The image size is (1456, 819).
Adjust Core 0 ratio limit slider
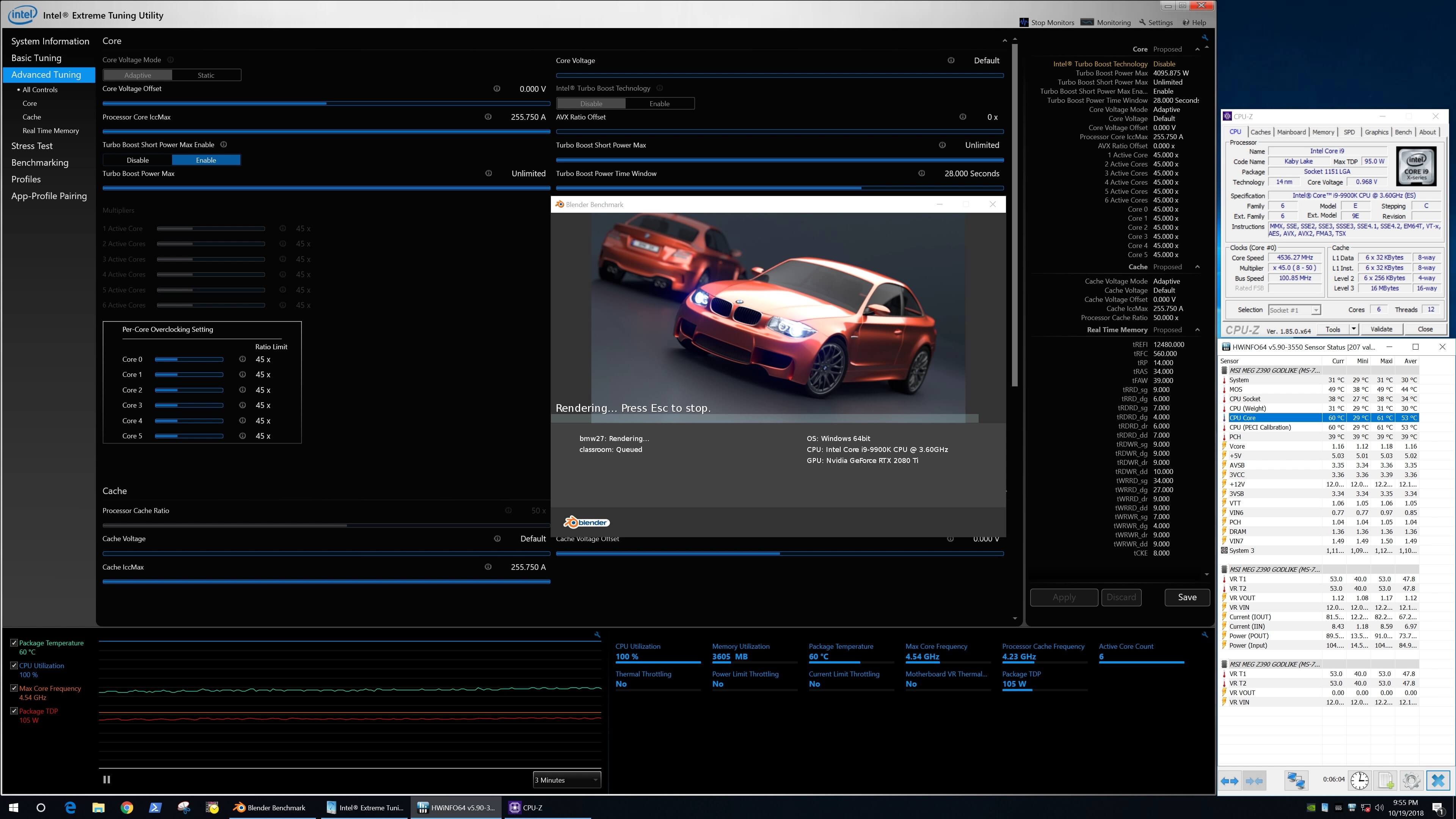tap(189, 359)
